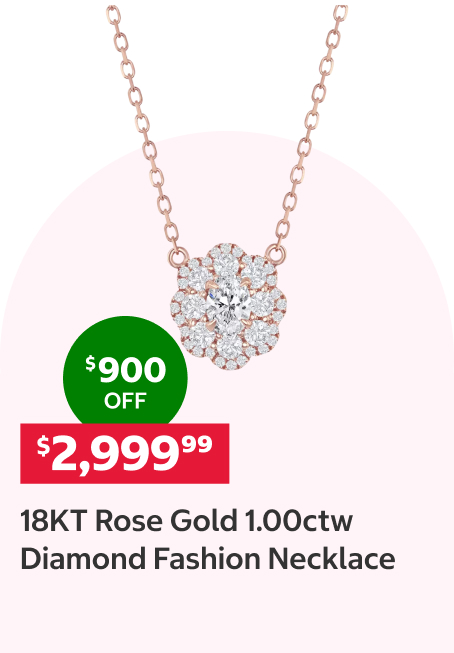Click the left jump ring connector
Screen dimensions: 454x653
pyautogui.click(x=178, y=256)
